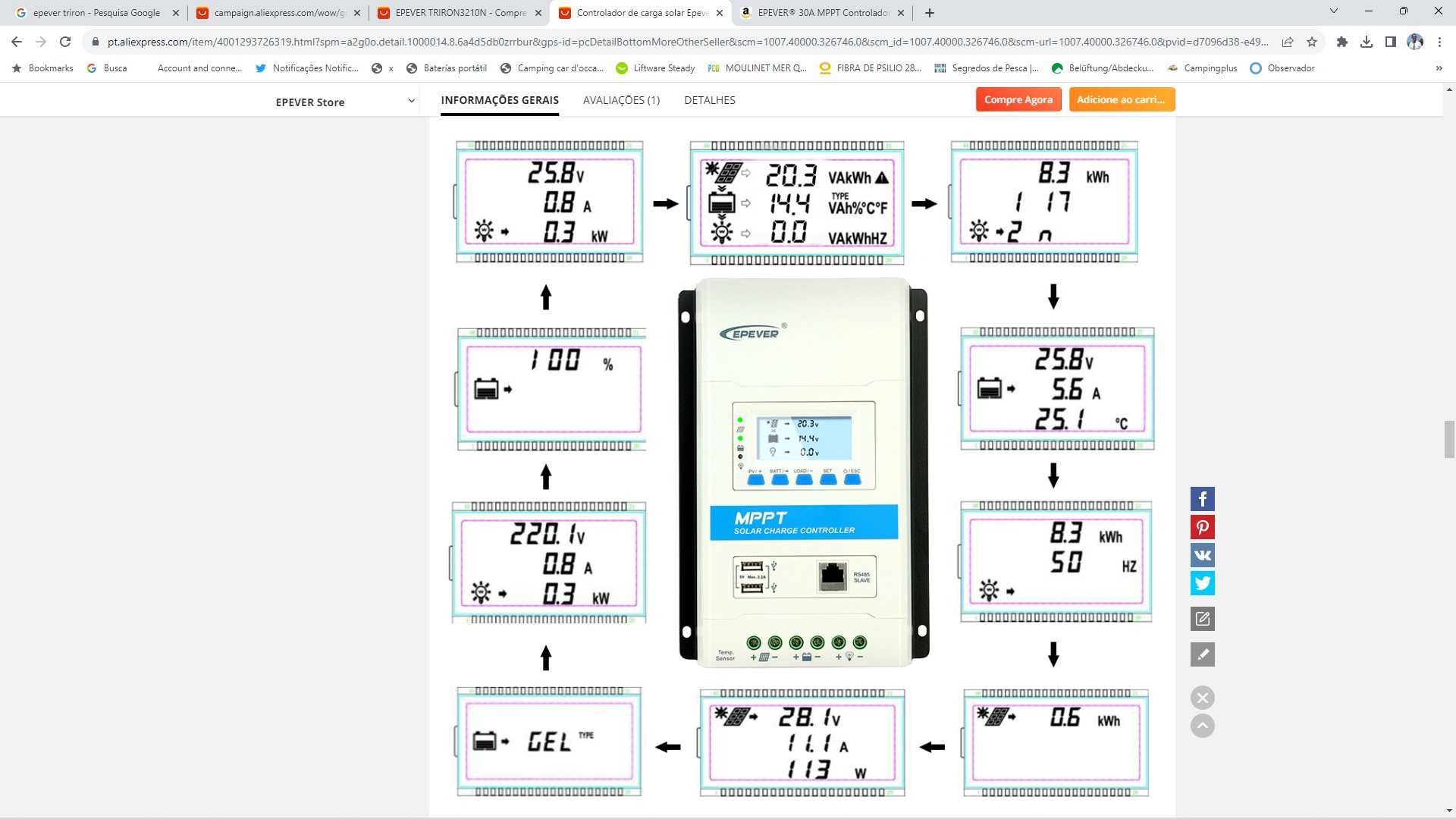Show the hidden bookmarks overflow
Screen dimensions: 1456x819
click(1439, 68)
